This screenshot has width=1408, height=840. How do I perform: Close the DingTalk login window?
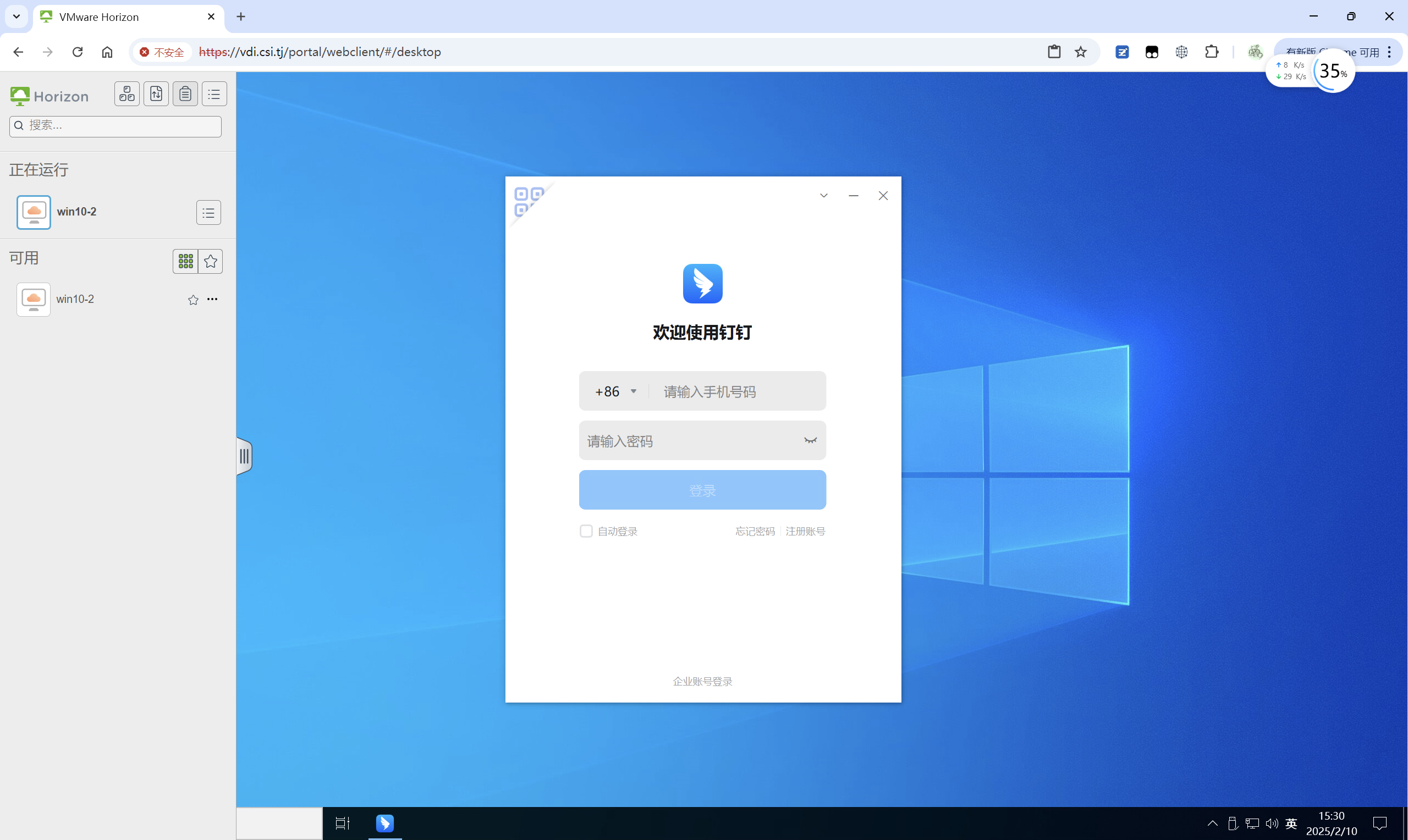(883, 195)
